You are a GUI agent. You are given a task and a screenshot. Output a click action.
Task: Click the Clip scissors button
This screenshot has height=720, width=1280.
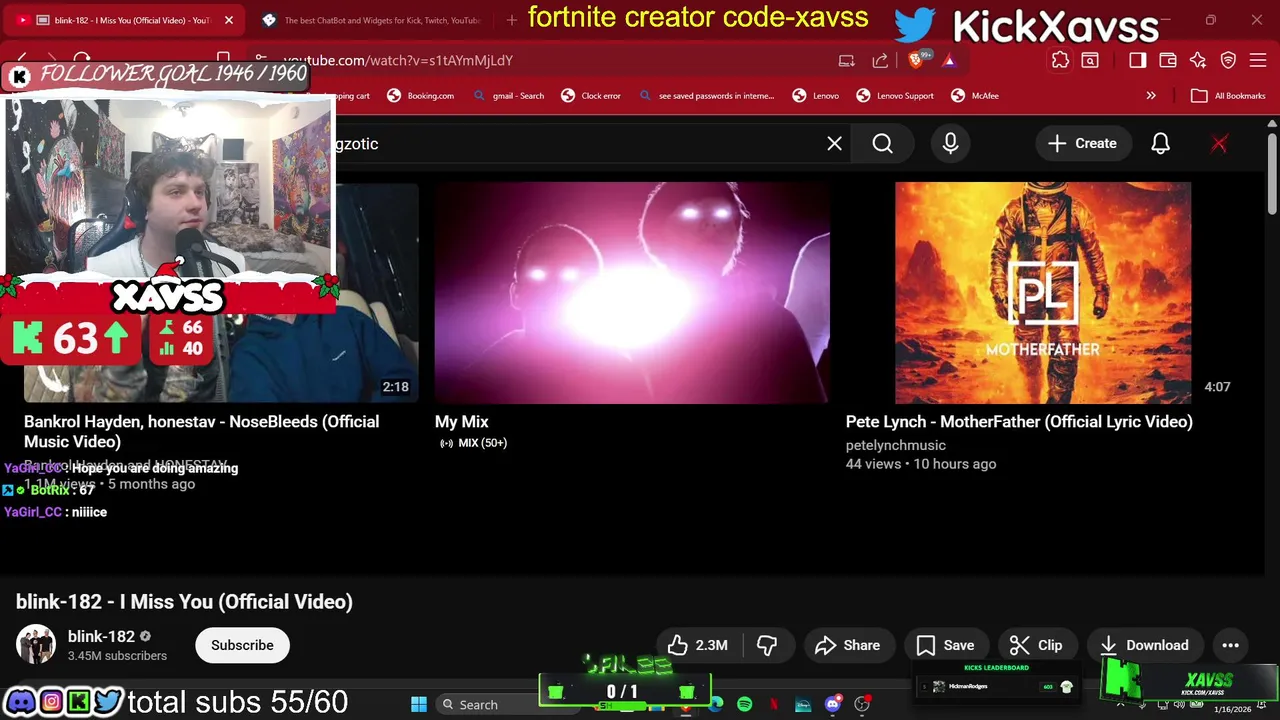(x=1036, y=645)
